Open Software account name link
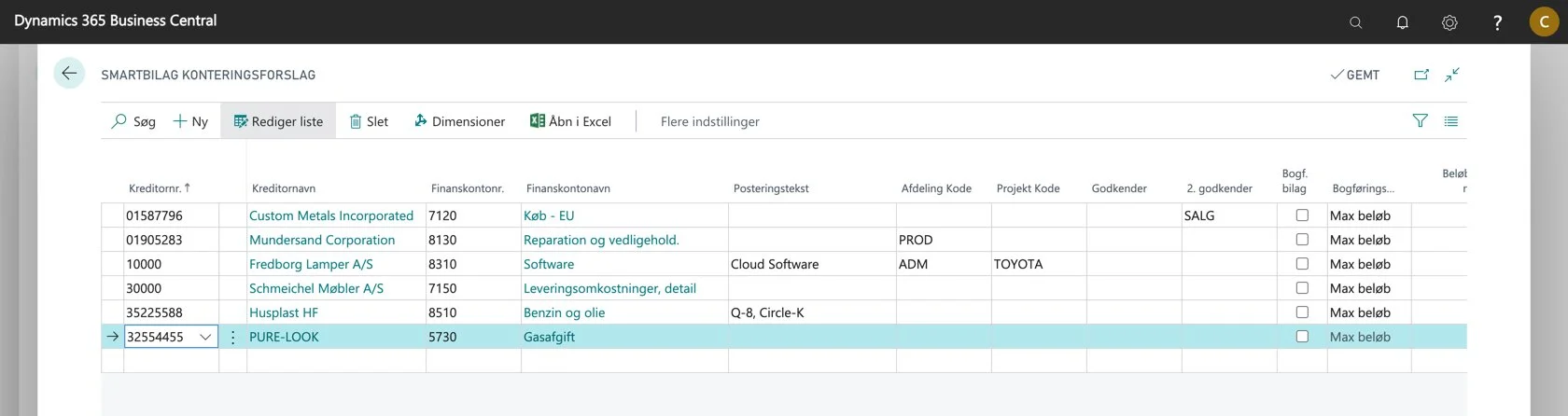1568x416 pixels. coord(549,264)
